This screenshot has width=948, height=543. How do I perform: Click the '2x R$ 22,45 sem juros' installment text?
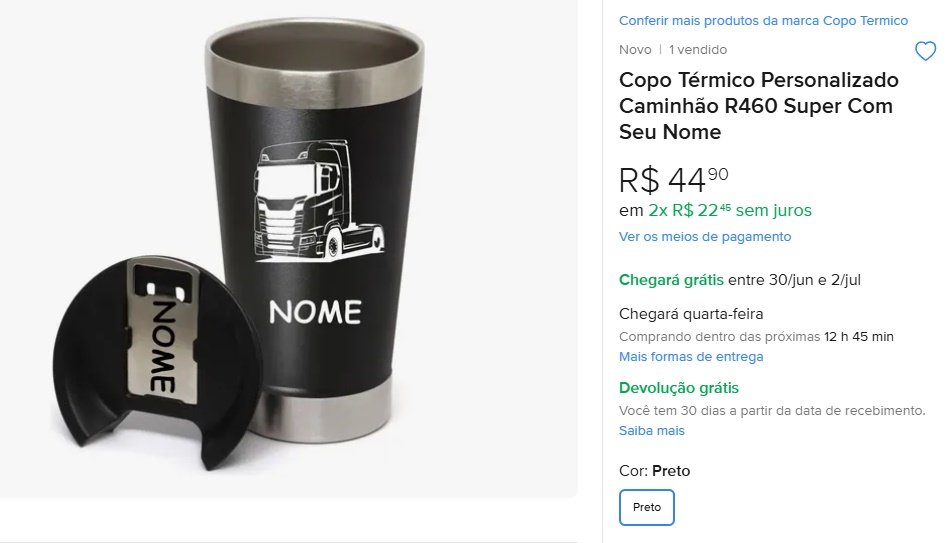729,211
